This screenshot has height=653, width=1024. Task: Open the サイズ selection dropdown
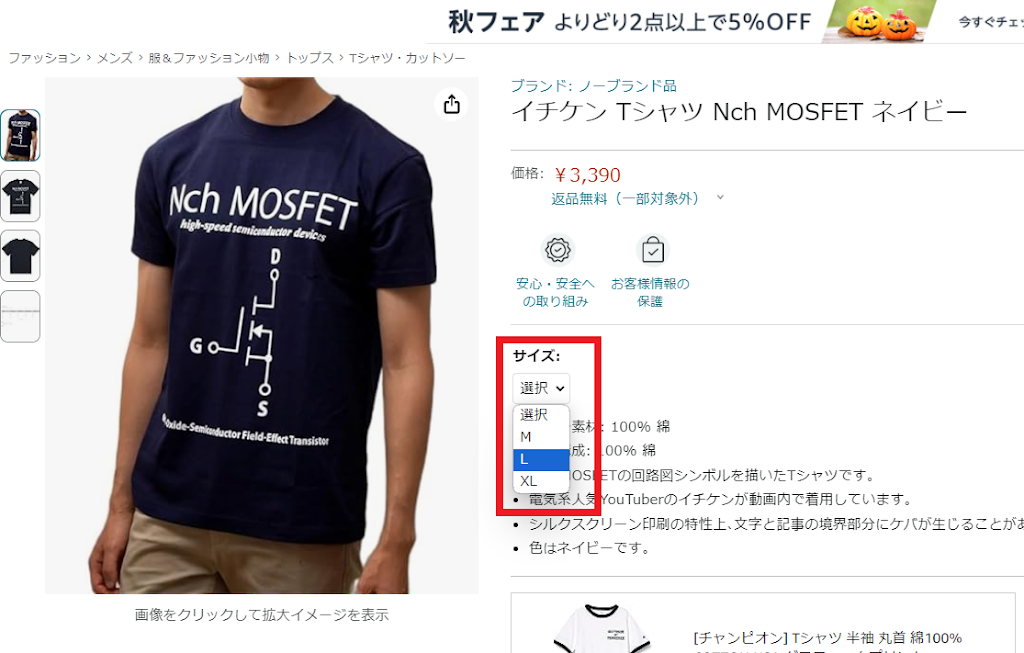point(541,388)
